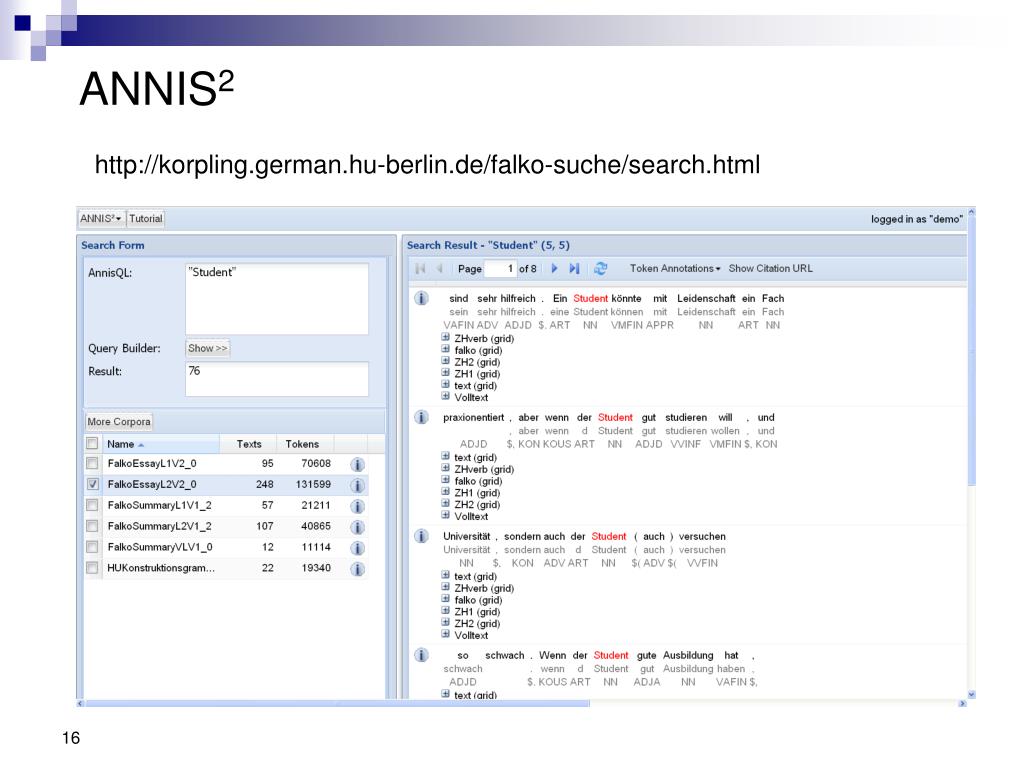Expand falko (grid) in third result
The image size is (1024, 768).
(445, 599)
